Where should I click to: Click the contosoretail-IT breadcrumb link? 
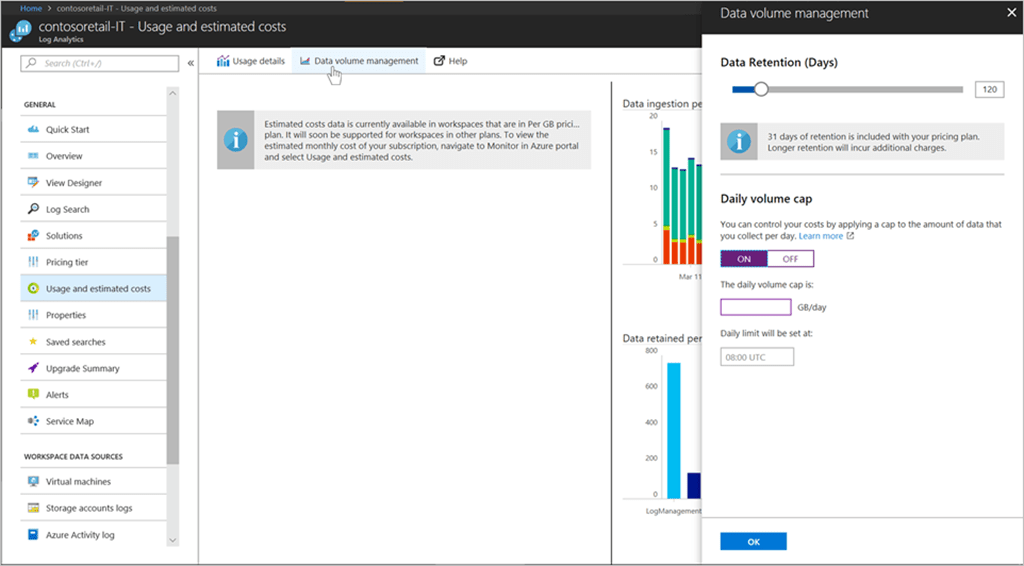click(x=136, y=8)
